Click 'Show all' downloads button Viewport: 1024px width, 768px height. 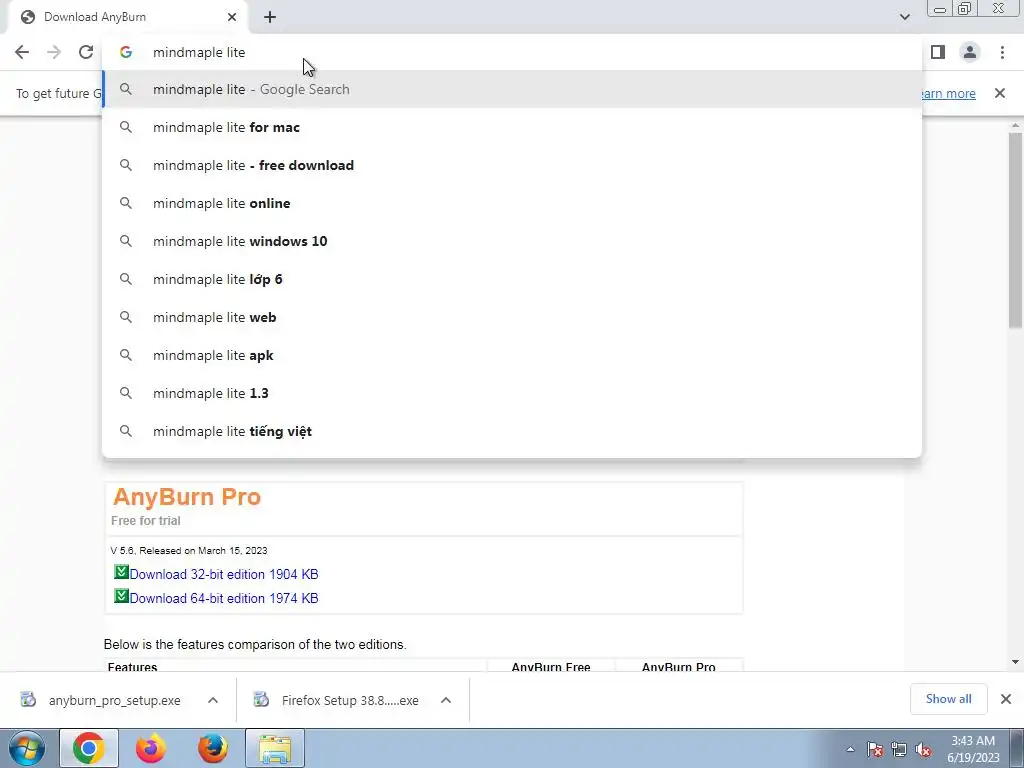949,699
